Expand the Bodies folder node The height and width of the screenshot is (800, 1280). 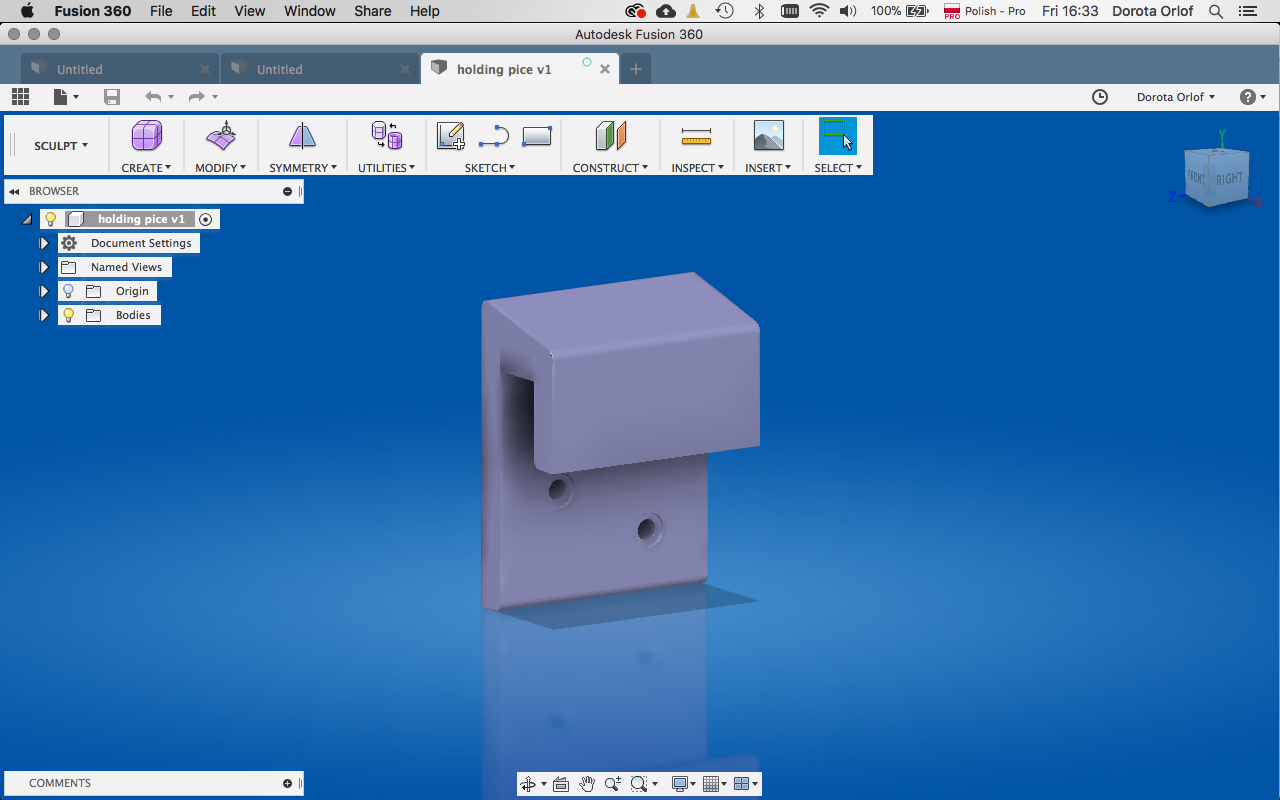coord(44,315)
